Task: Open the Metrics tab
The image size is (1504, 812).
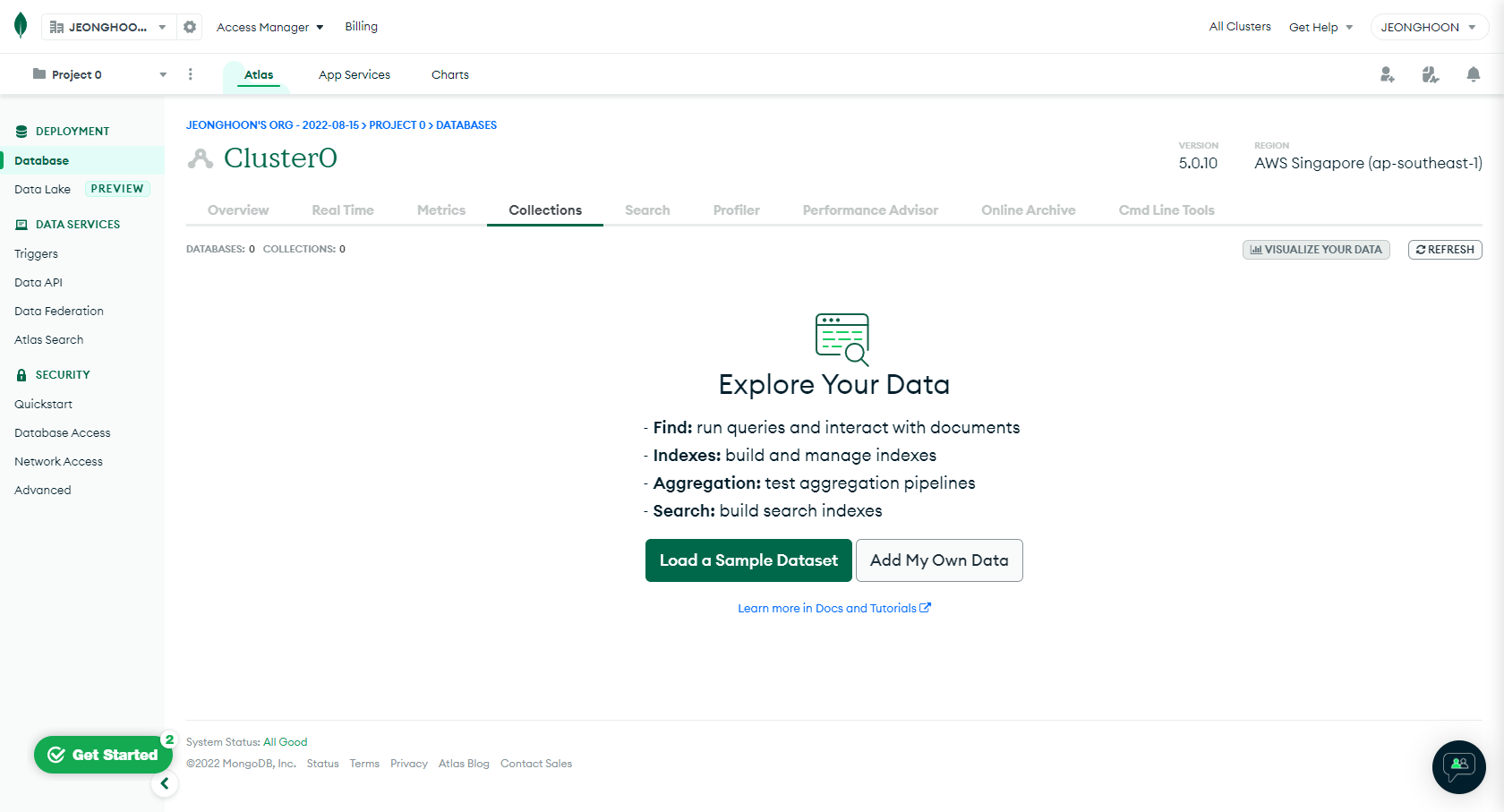Action: (x=441, y=210)
